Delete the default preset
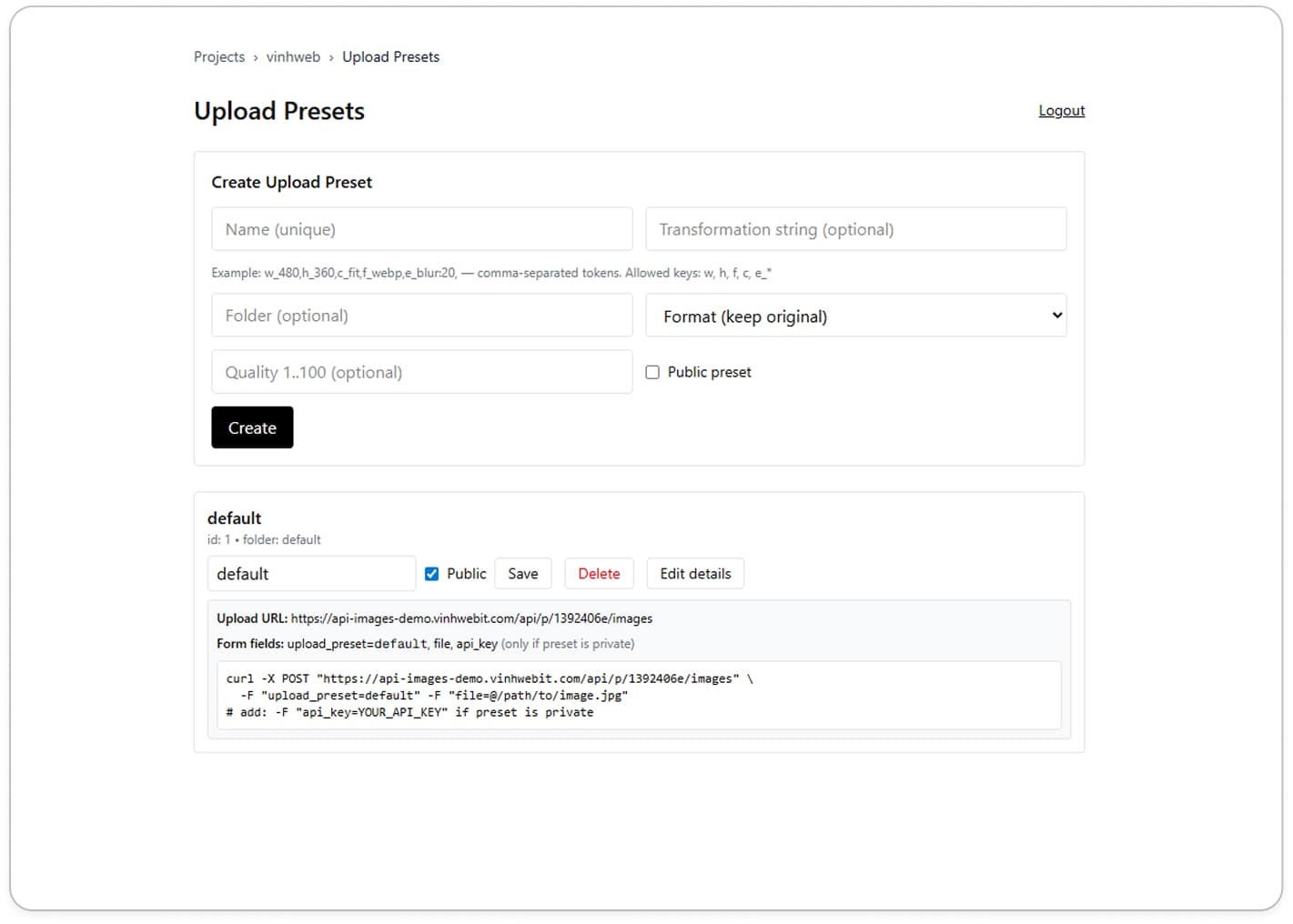 pos(599,573)
